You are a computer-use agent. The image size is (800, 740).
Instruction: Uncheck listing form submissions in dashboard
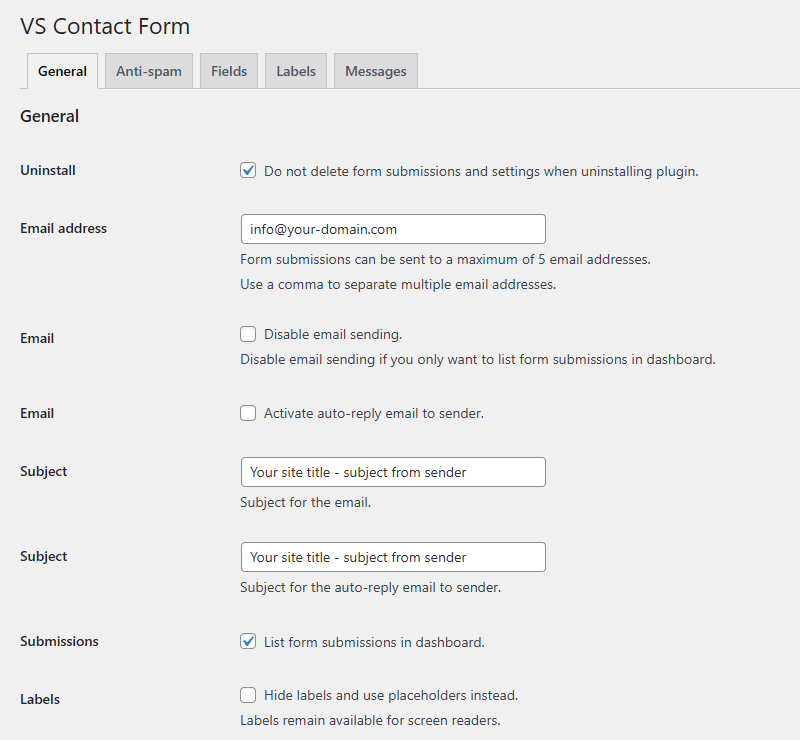248,641
